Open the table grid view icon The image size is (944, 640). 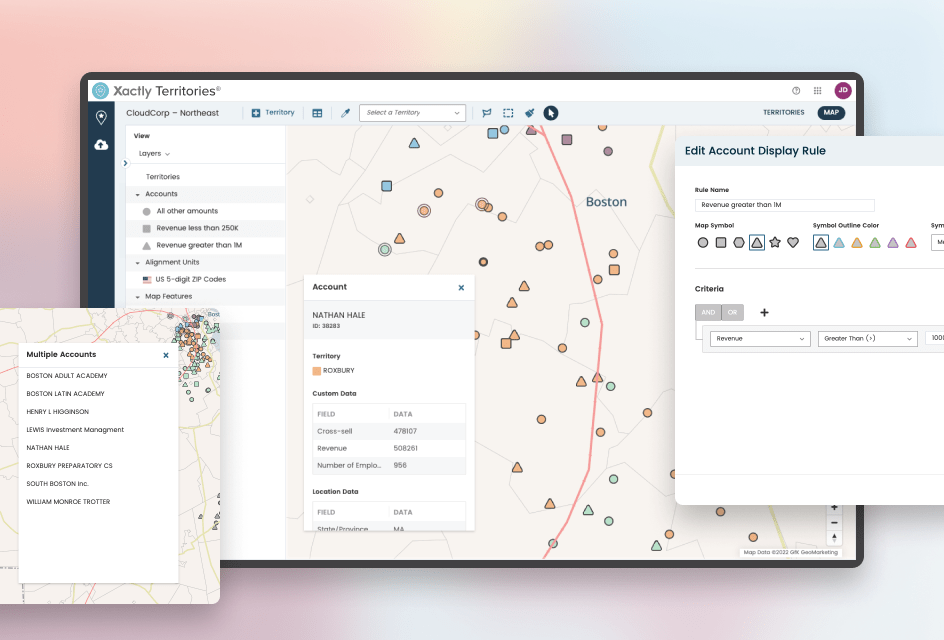317,113
